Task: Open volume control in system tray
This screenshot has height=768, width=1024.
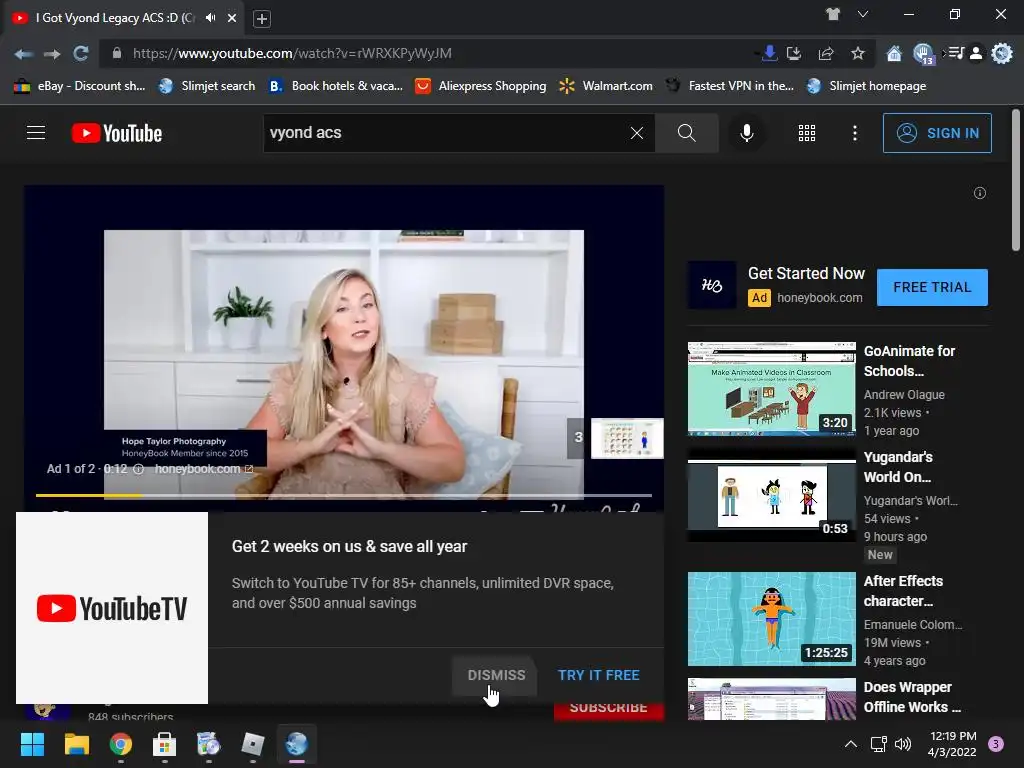Action: [x=903, y=744]
